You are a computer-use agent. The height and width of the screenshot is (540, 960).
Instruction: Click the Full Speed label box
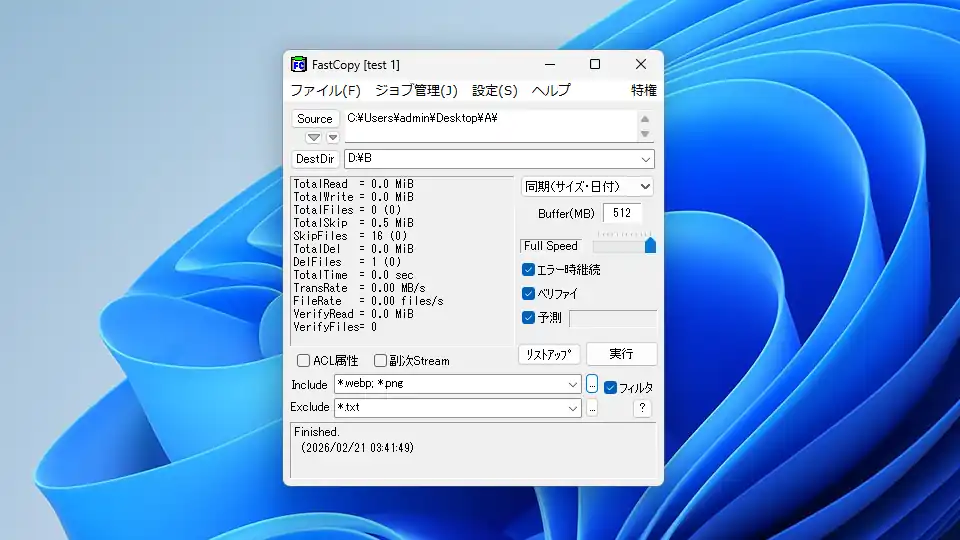(550, 246)
